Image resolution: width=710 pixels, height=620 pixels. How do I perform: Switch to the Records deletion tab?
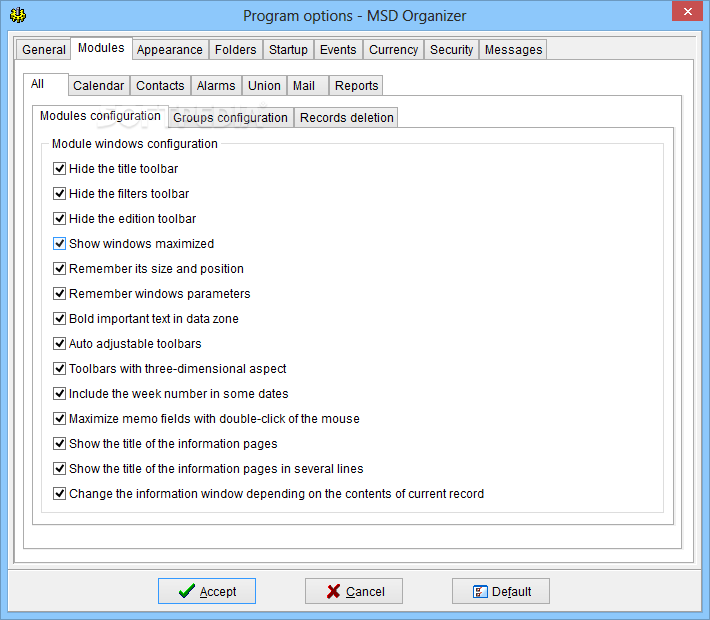point(346,118)
